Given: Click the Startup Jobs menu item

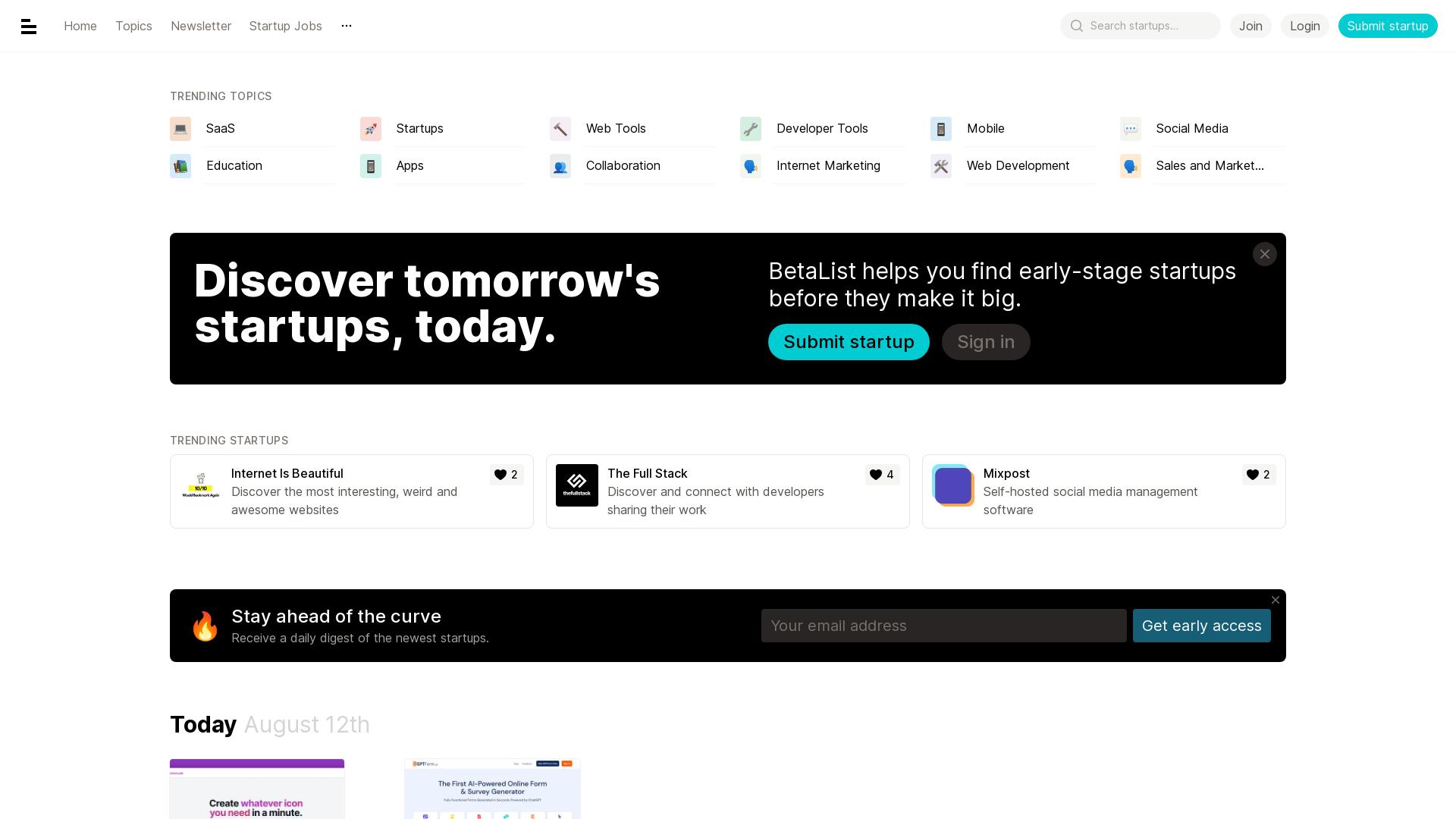Looking at the screenshot, I should [x=285, y=25].
